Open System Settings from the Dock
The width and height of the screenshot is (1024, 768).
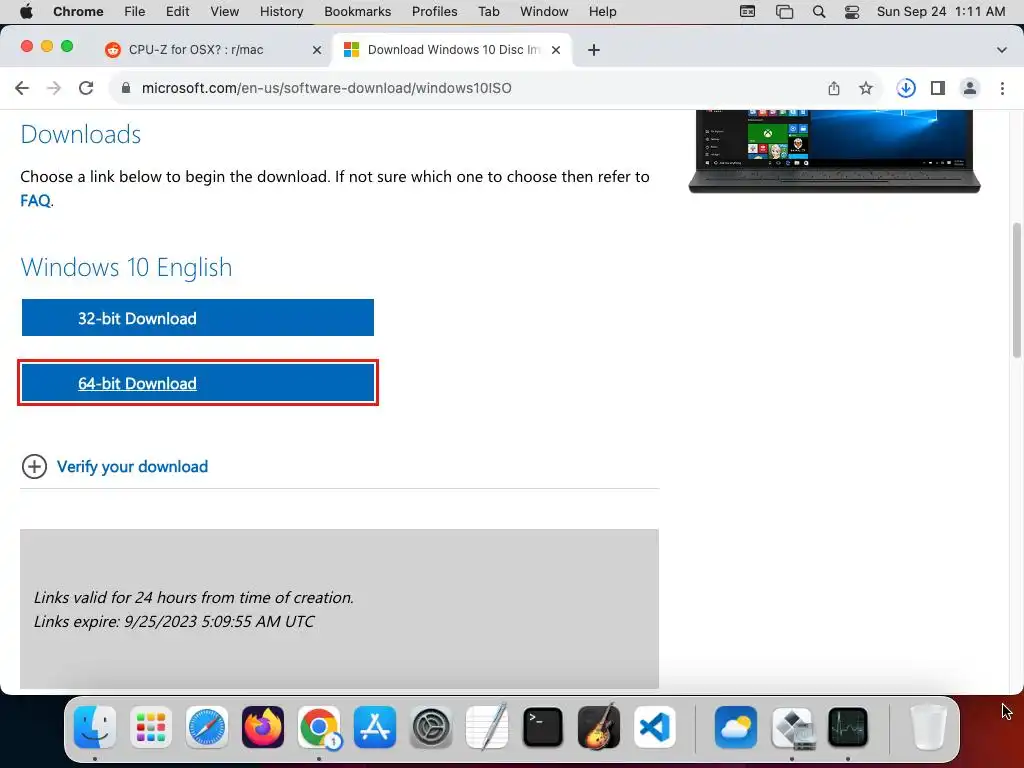(x=431, y=727)
